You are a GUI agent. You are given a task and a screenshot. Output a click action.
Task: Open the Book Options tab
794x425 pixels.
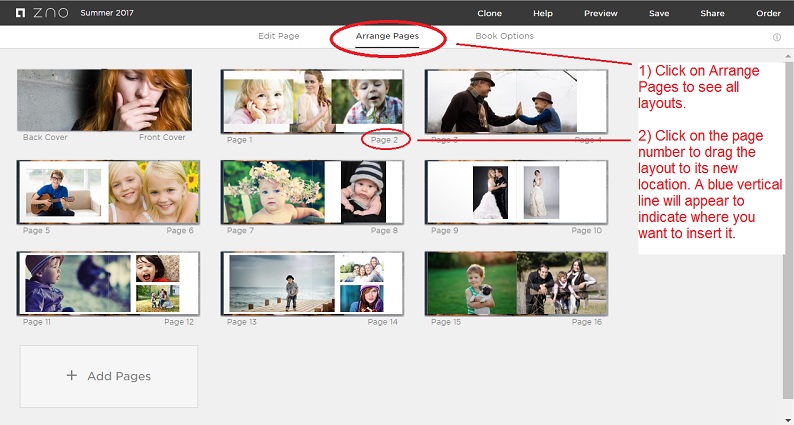[504, 36]
